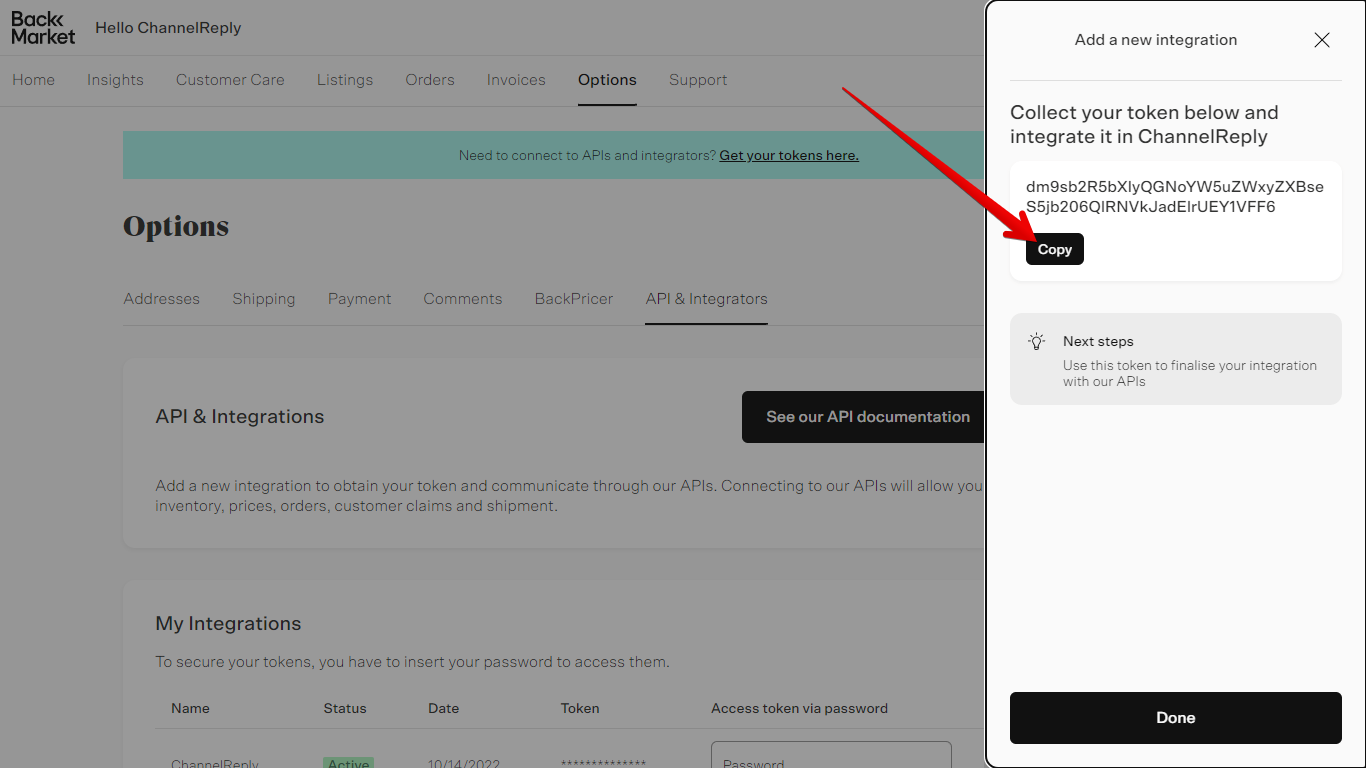Open the Insights menu item
This screenshot has height=768, width=1366.
115,80
